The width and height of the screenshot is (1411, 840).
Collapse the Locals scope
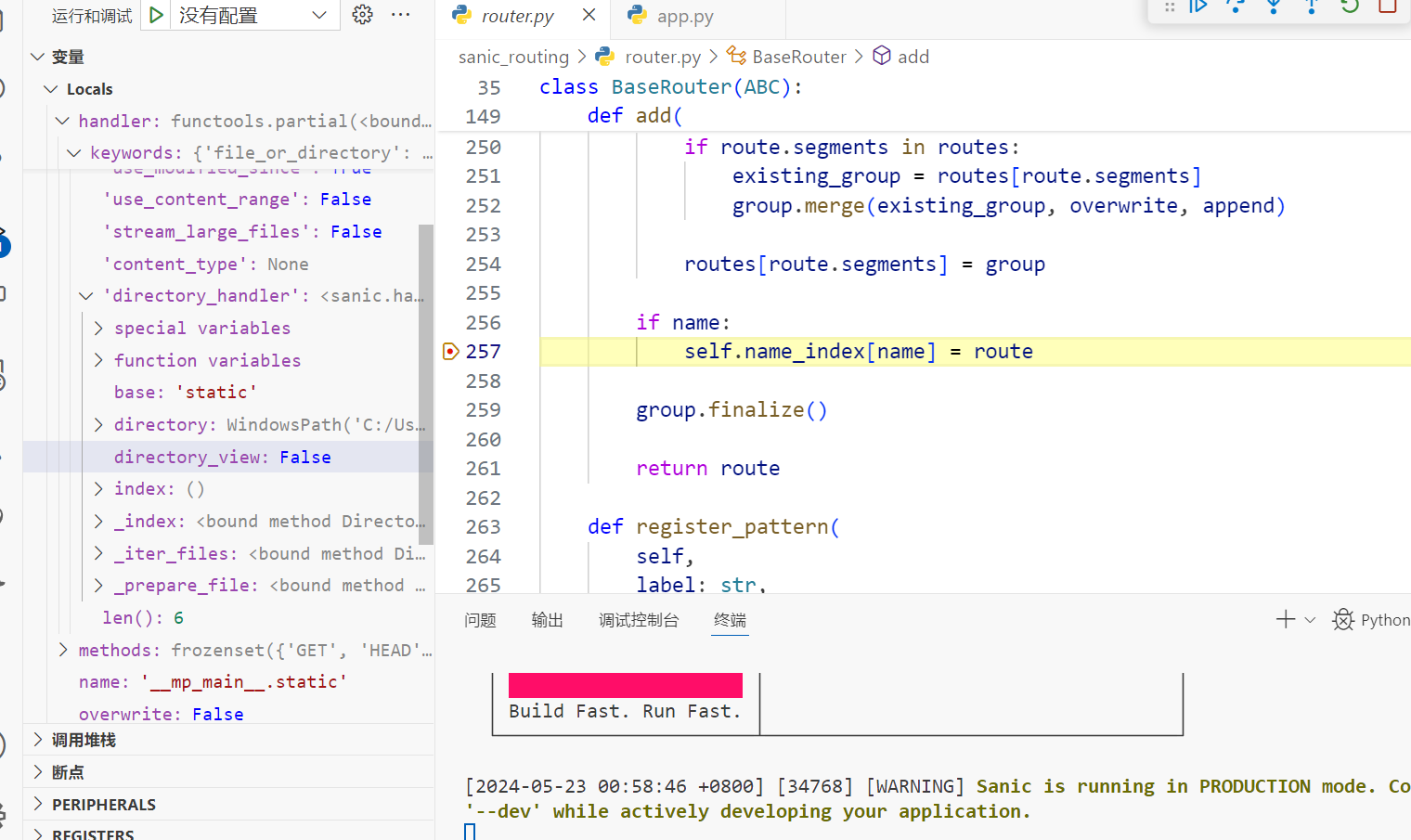(52, 89)
